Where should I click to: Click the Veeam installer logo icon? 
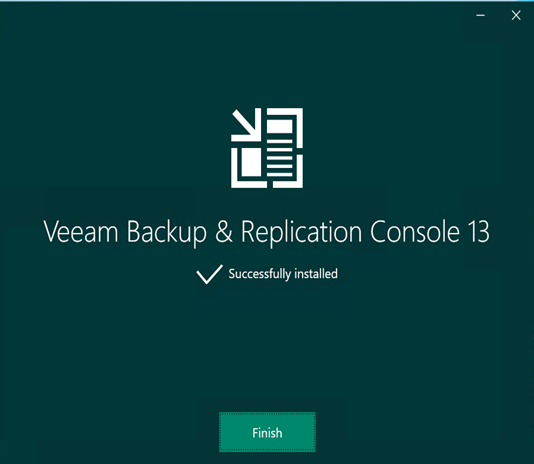coord(267,148)
